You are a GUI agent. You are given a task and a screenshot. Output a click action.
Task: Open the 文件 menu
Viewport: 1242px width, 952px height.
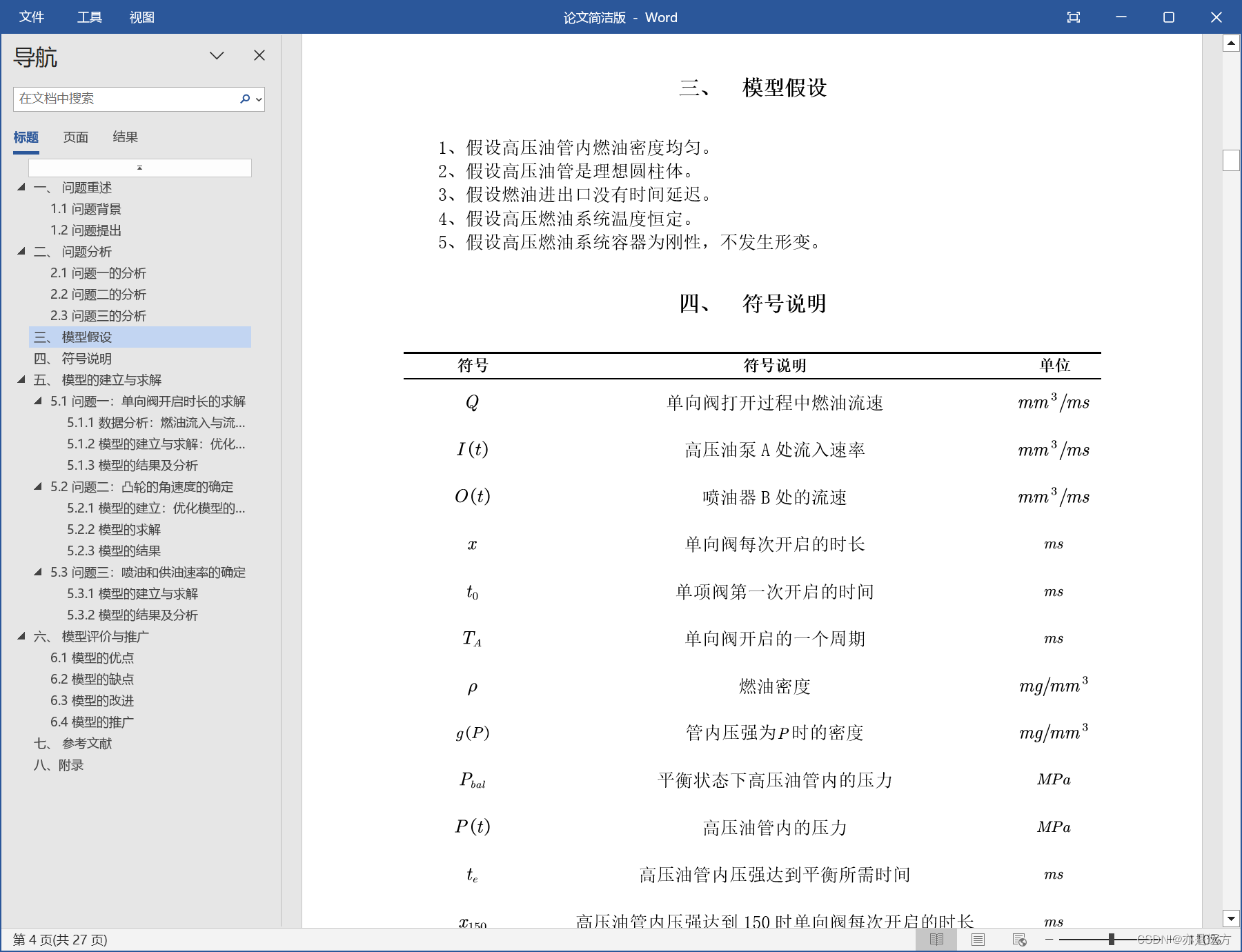(x=32, y=17)
